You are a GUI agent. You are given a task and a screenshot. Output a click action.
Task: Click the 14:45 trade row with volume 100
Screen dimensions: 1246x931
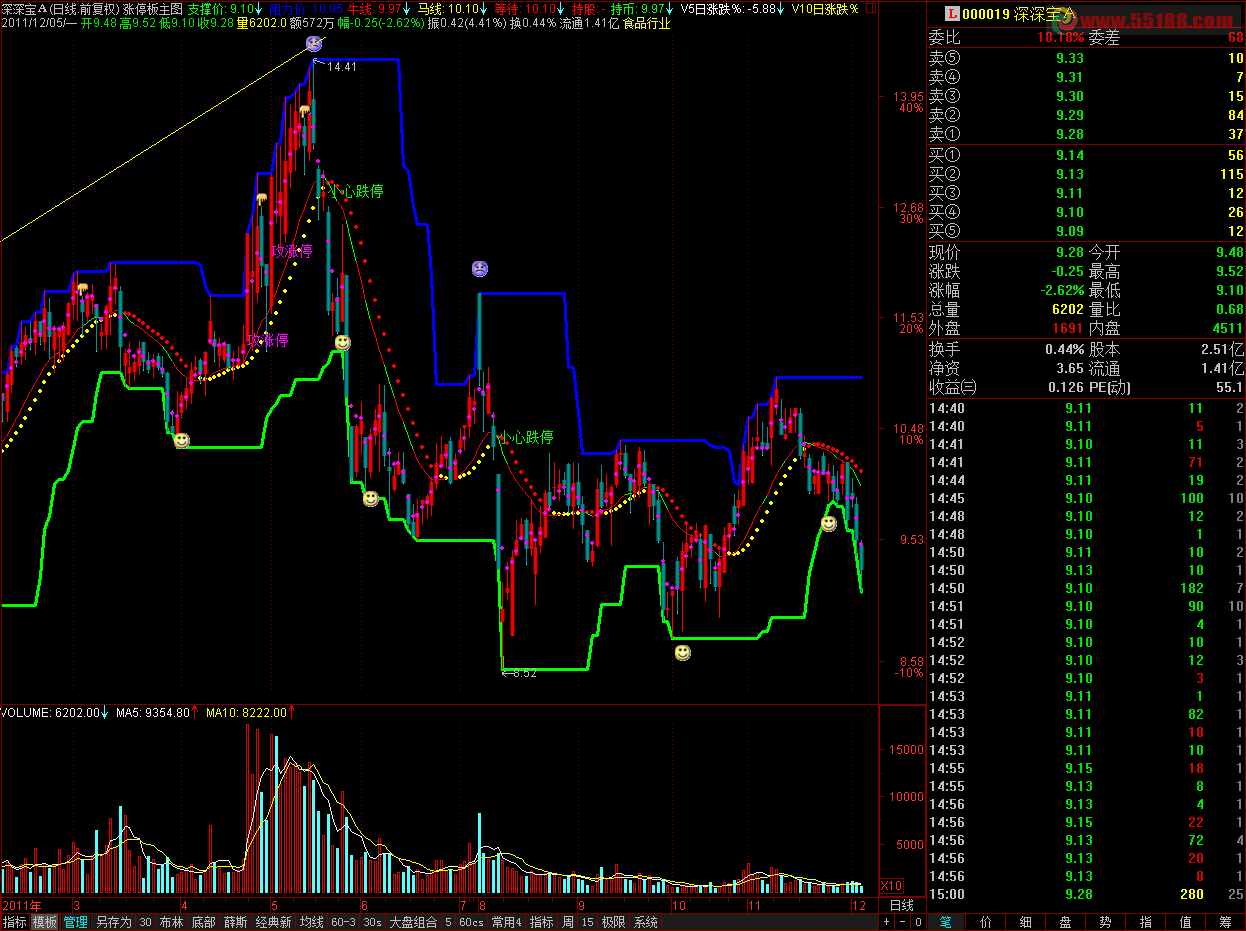click(1086, 498)
